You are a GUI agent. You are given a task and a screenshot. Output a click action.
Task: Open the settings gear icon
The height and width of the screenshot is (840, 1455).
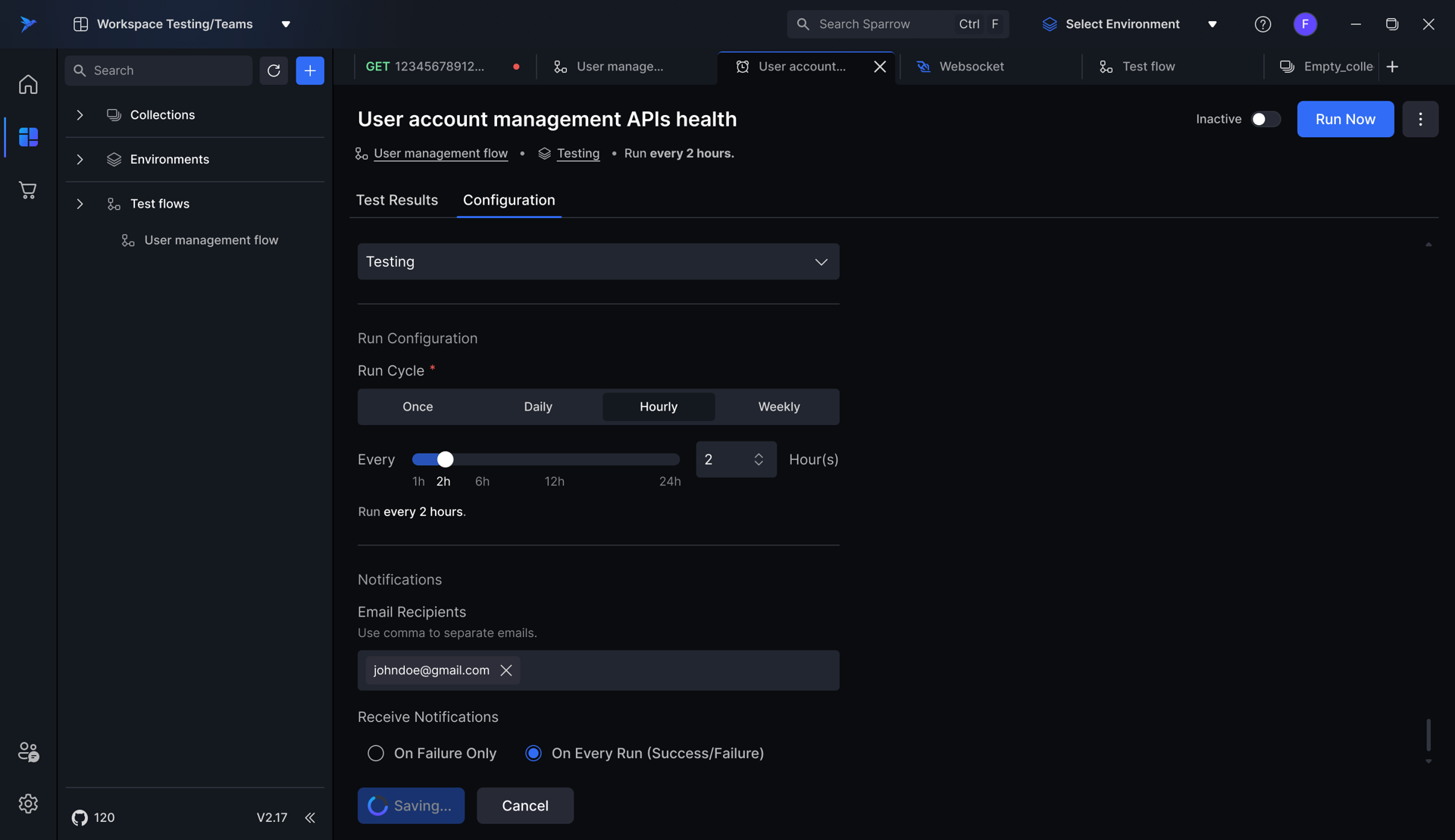click(x=28, y=803)
